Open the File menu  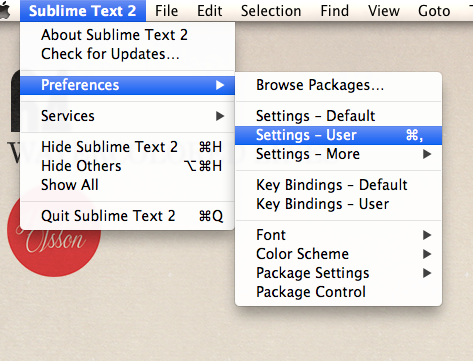(x=166, y=11)
